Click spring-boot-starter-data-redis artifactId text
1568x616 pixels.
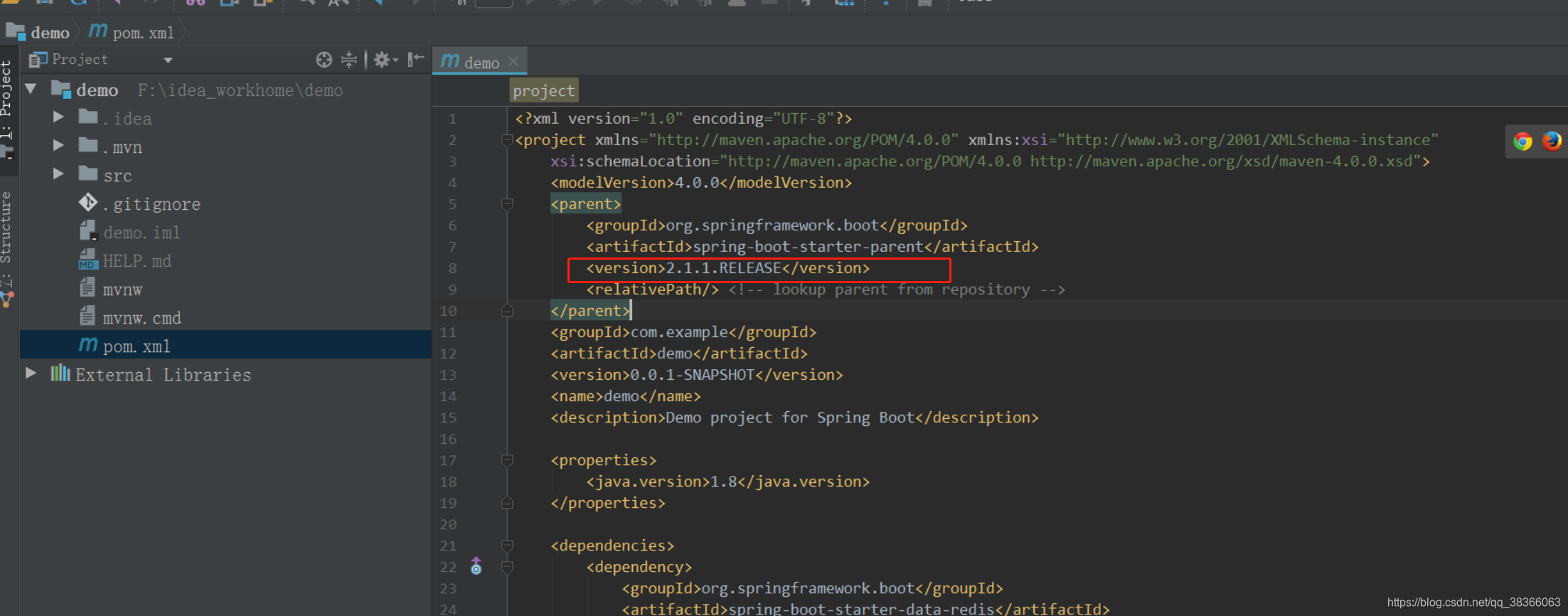tap(861, 609)
